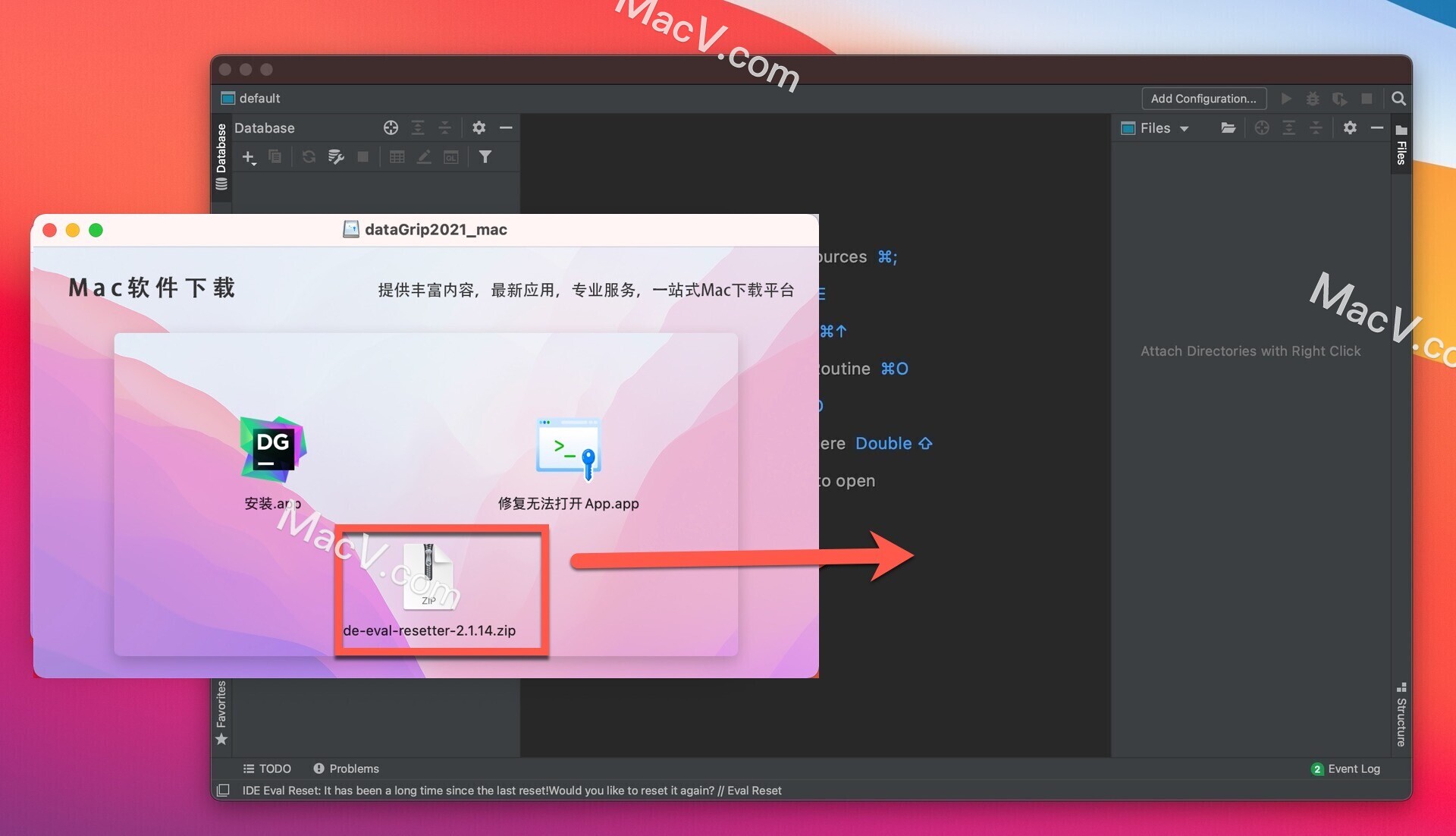Click the New plus dropdown in Database toolbar

point(249,157)
